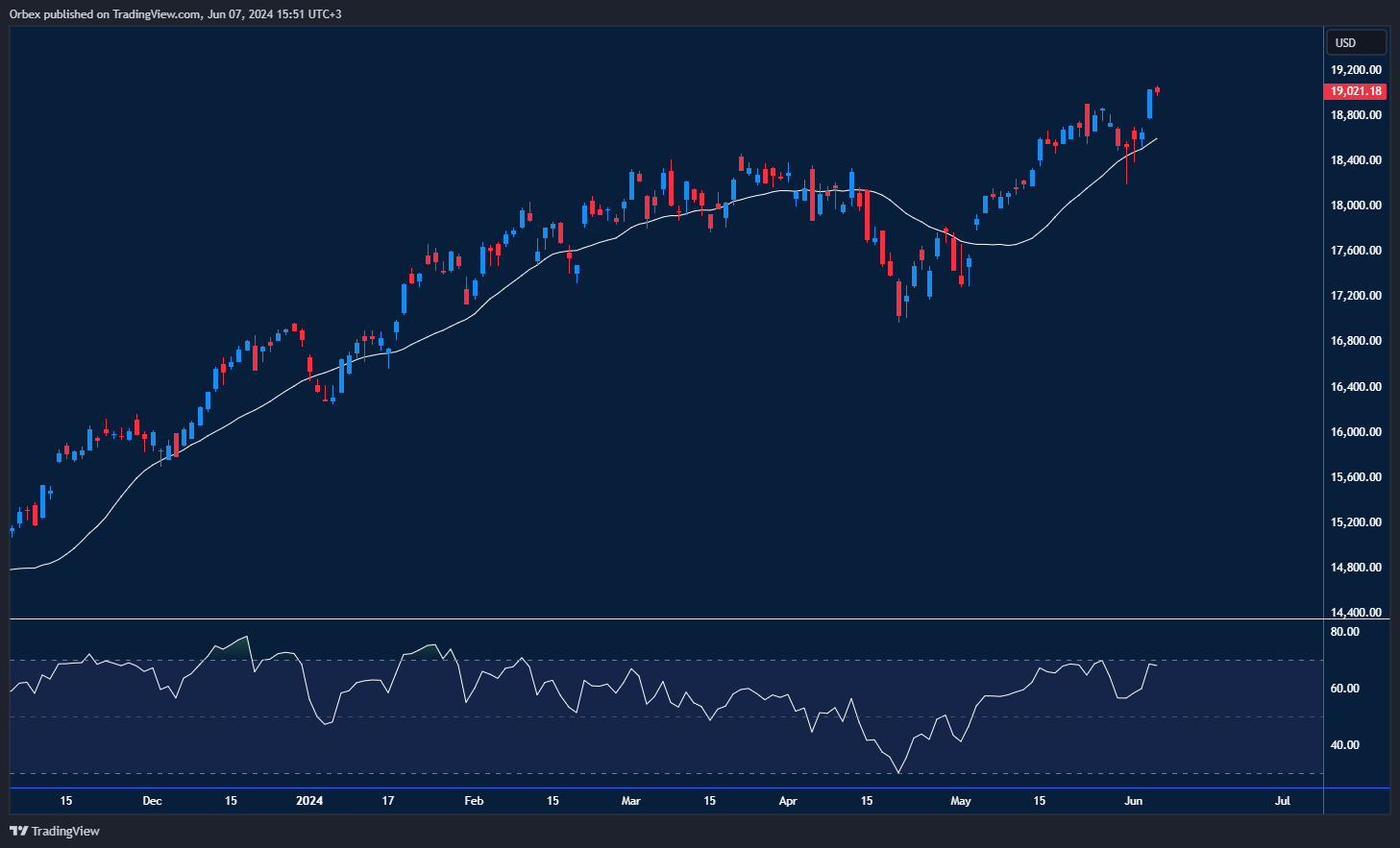This screenshot has width=1400, height=848.
Task: Select the Dec label on the time axis
Action: click(x=152, y=801)
